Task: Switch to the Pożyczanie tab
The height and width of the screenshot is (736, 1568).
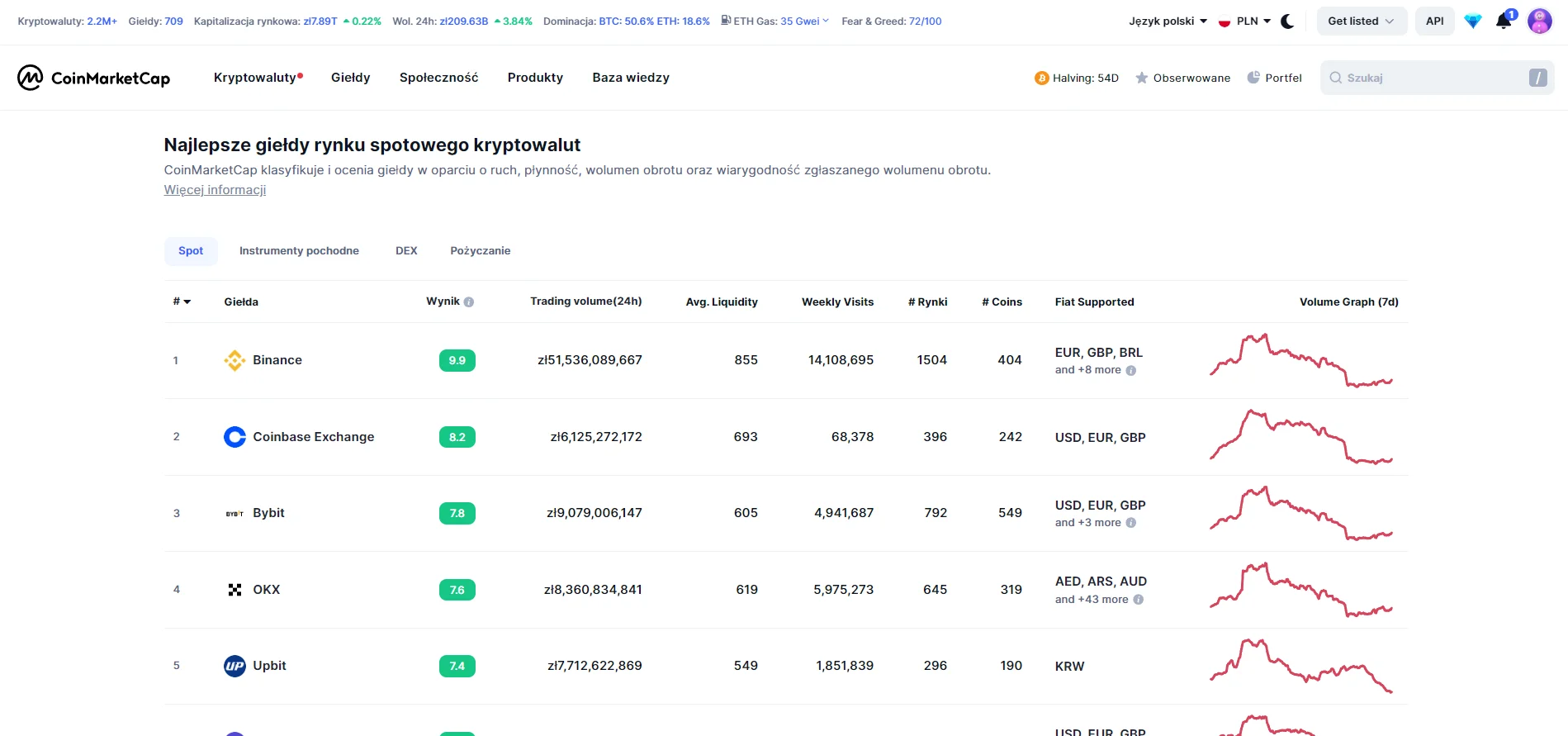Action: (481, 251)
